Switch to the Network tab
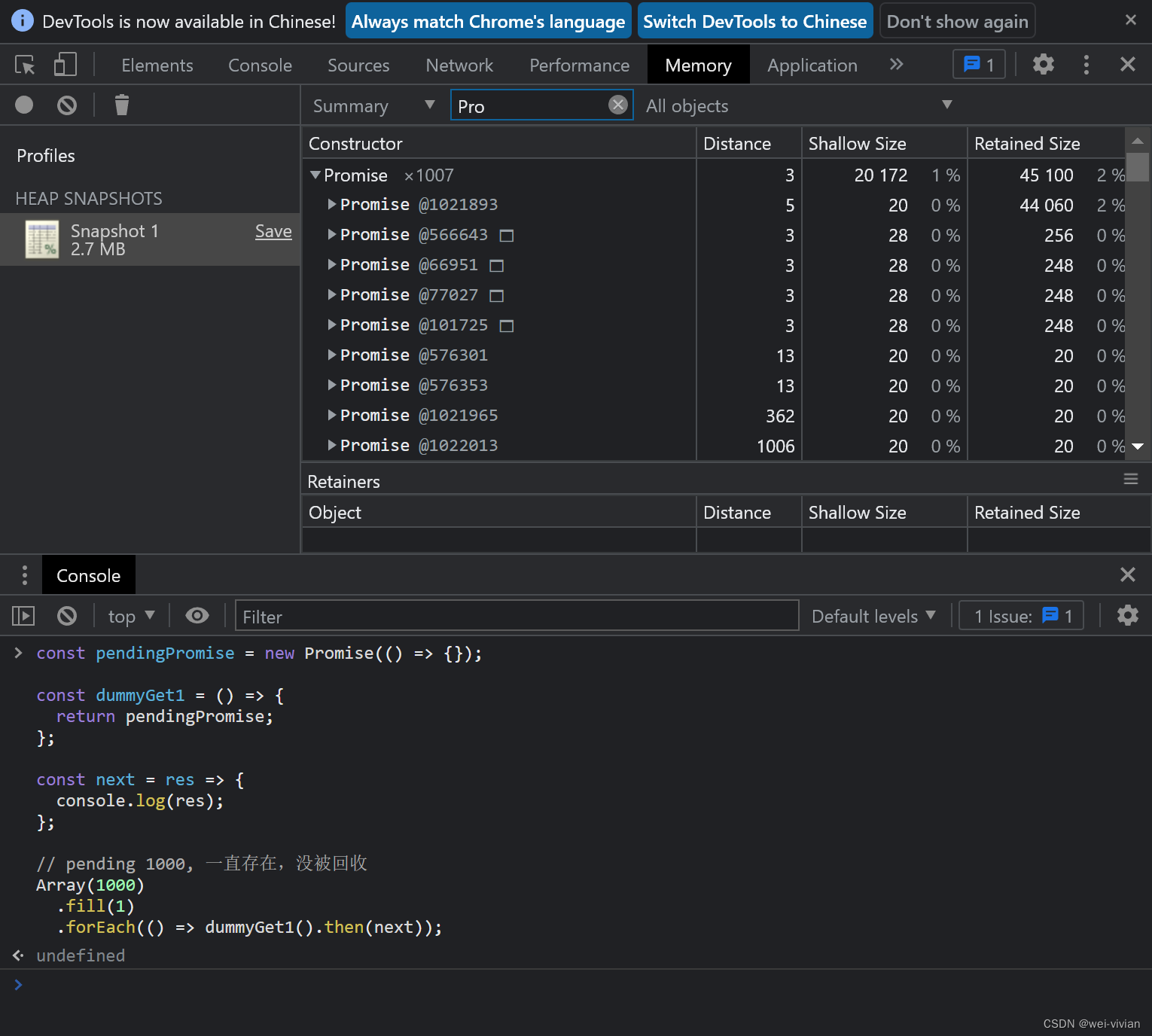The image size is (1152, 1036). tap(459, 66)
